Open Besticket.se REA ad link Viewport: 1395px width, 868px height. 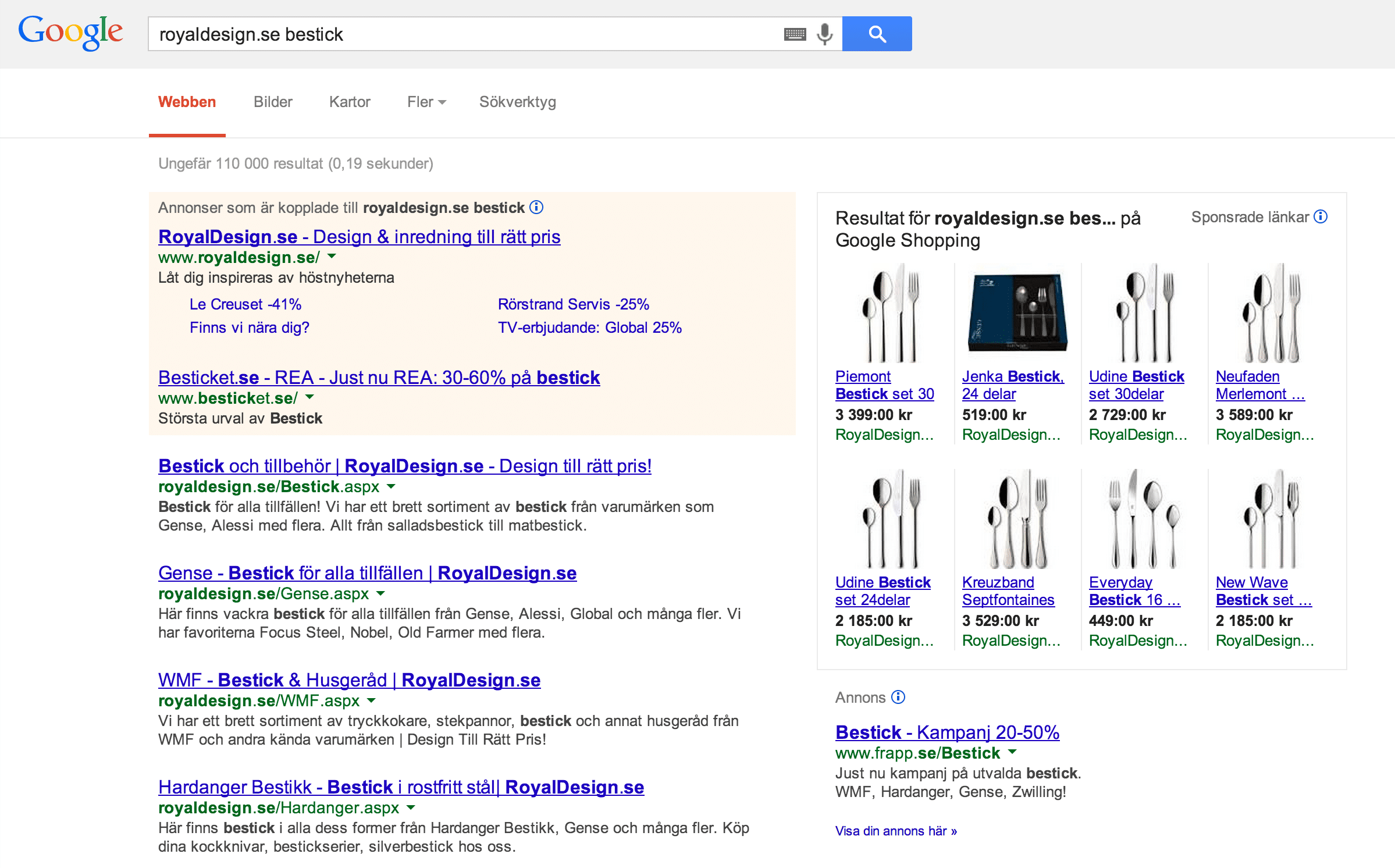click(379, 378)
